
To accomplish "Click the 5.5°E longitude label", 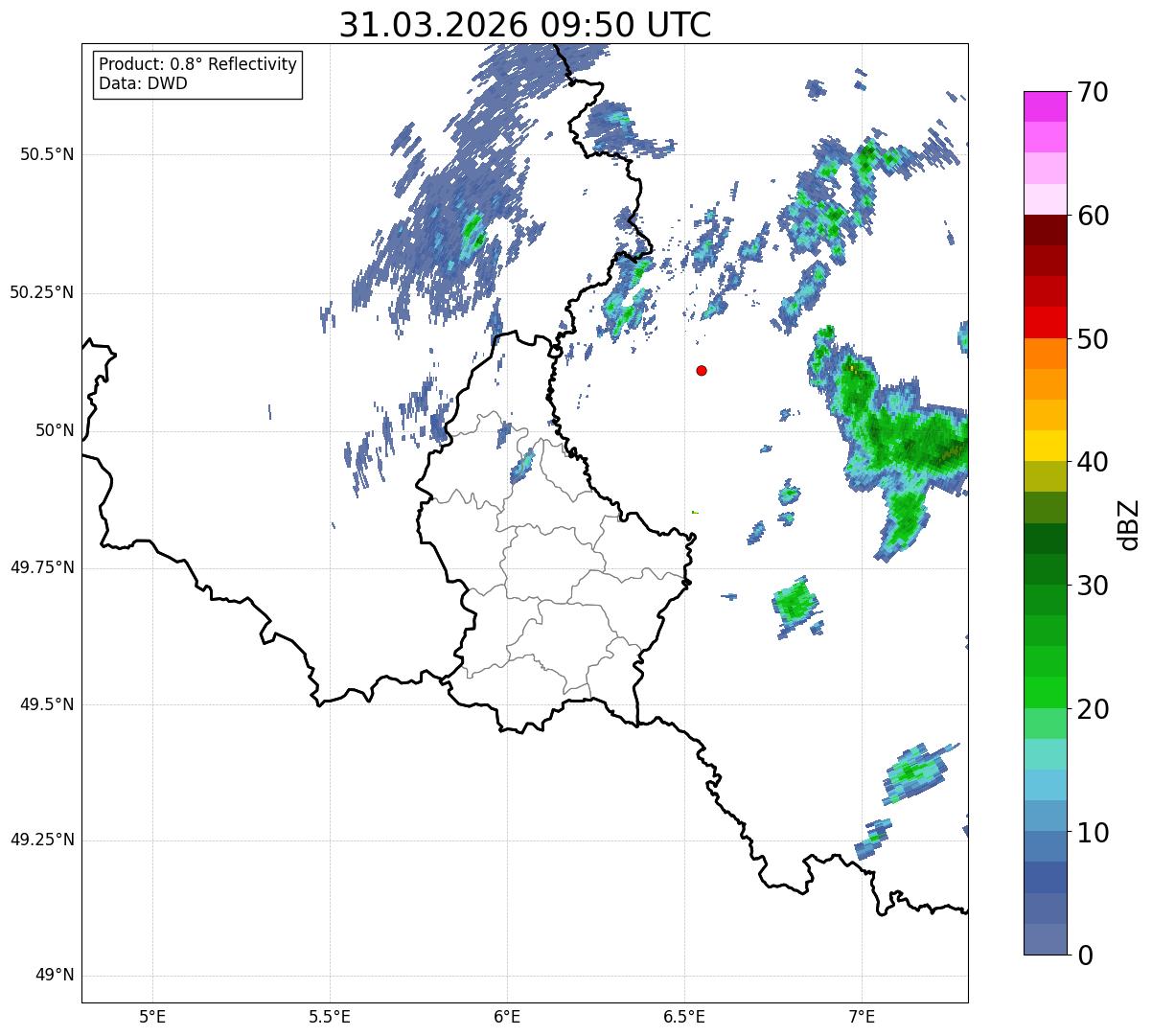I will [330, 1017].
